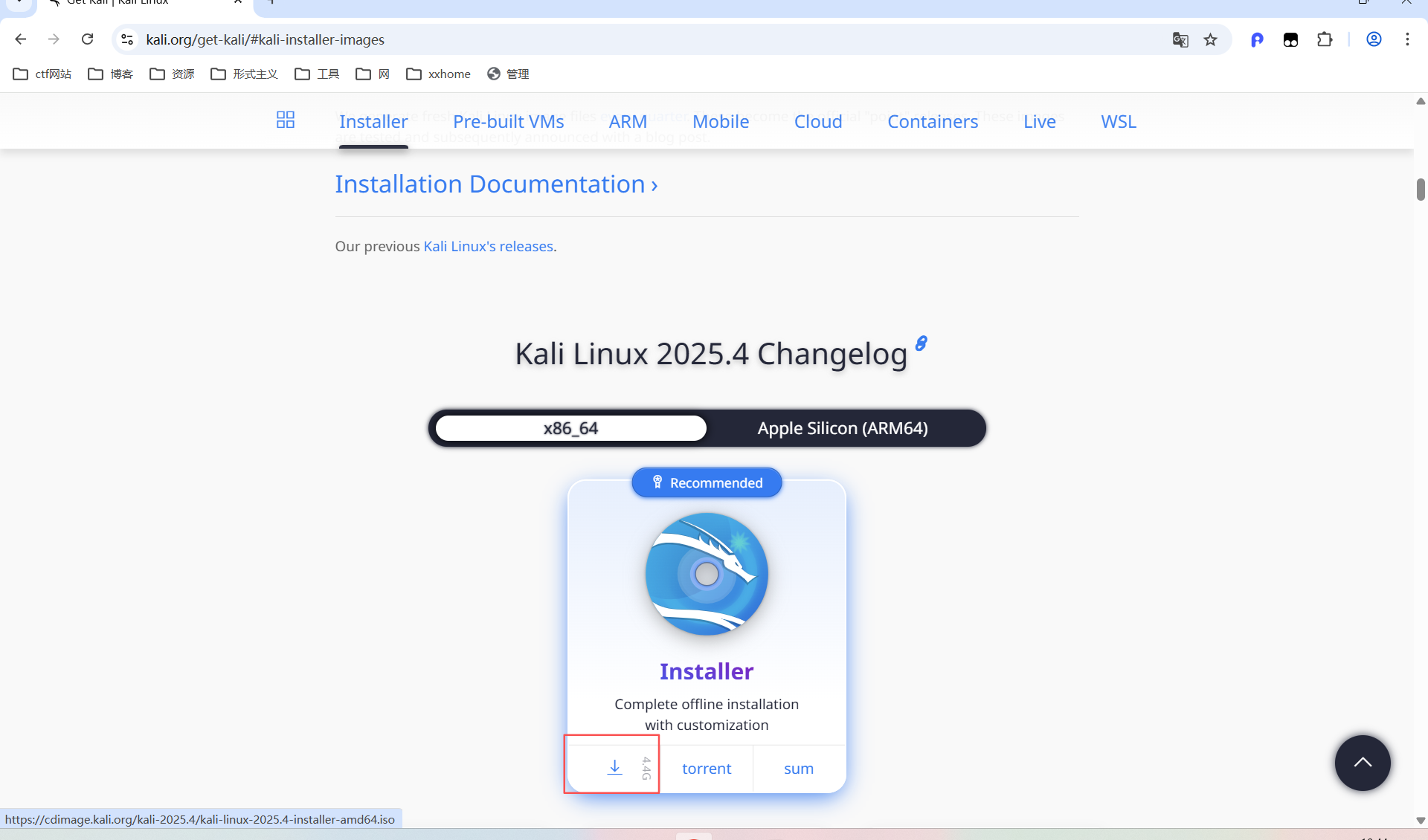Select the x86_64 architecture toggle
Image resolution: width=1428 pixels, height=840 pixels.
point(570,428)
